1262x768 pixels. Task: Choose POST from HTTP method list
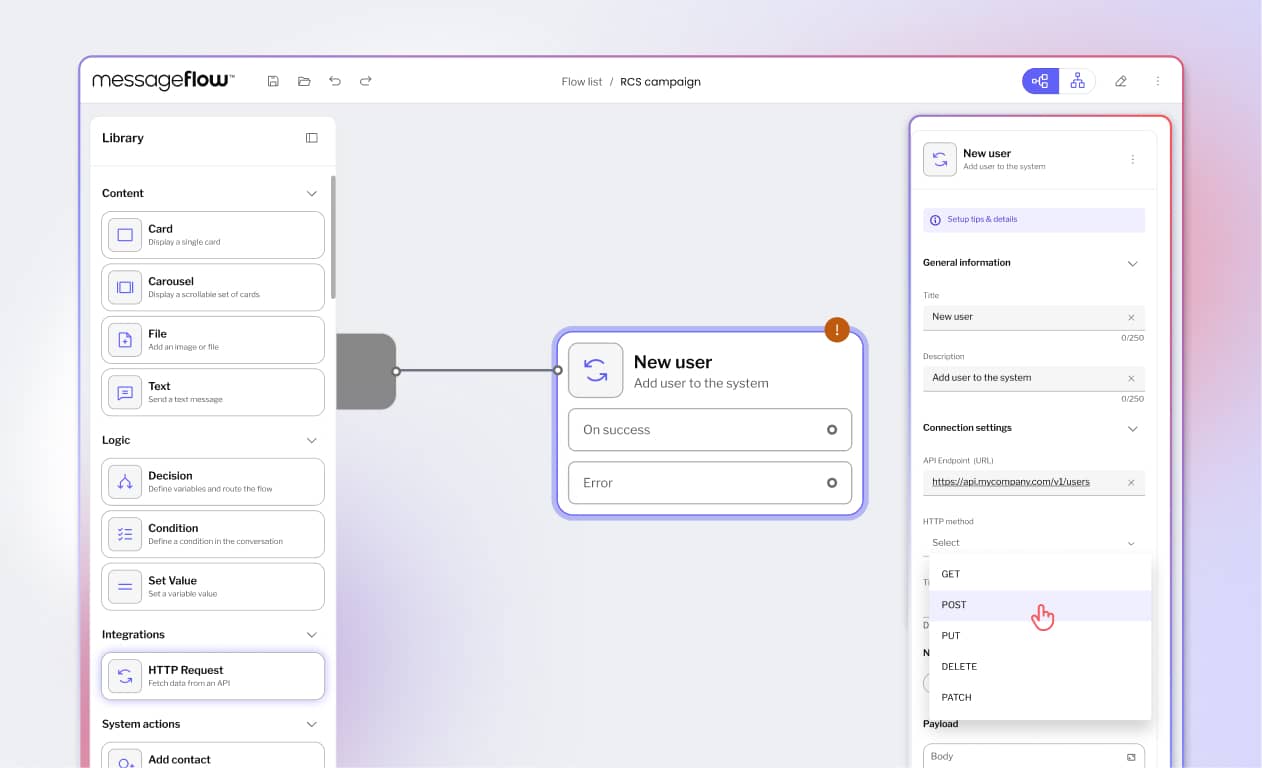point(1040,605)
